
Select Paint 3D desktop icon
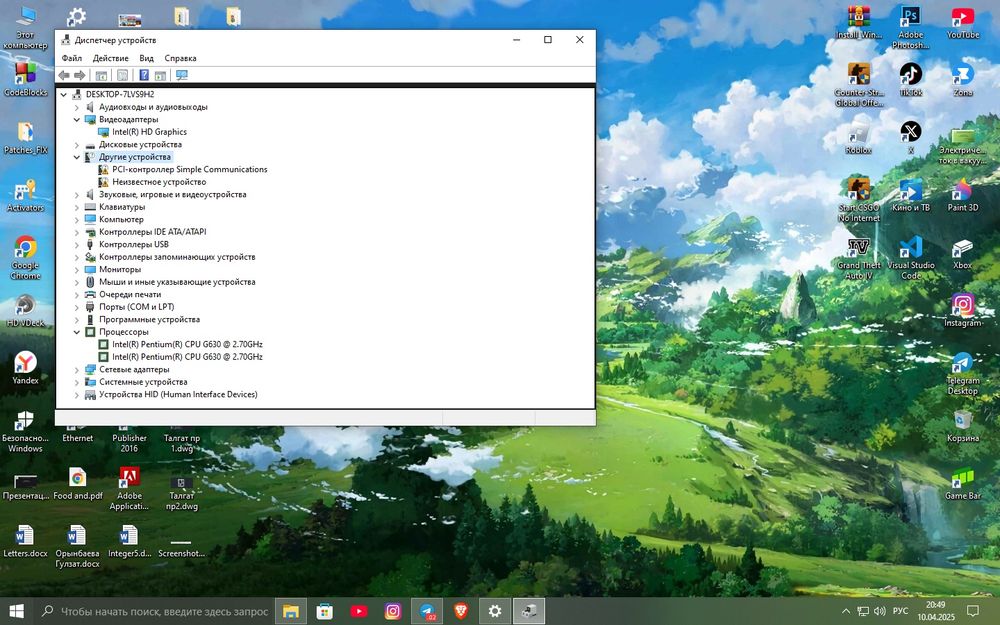tap(962, 195)
